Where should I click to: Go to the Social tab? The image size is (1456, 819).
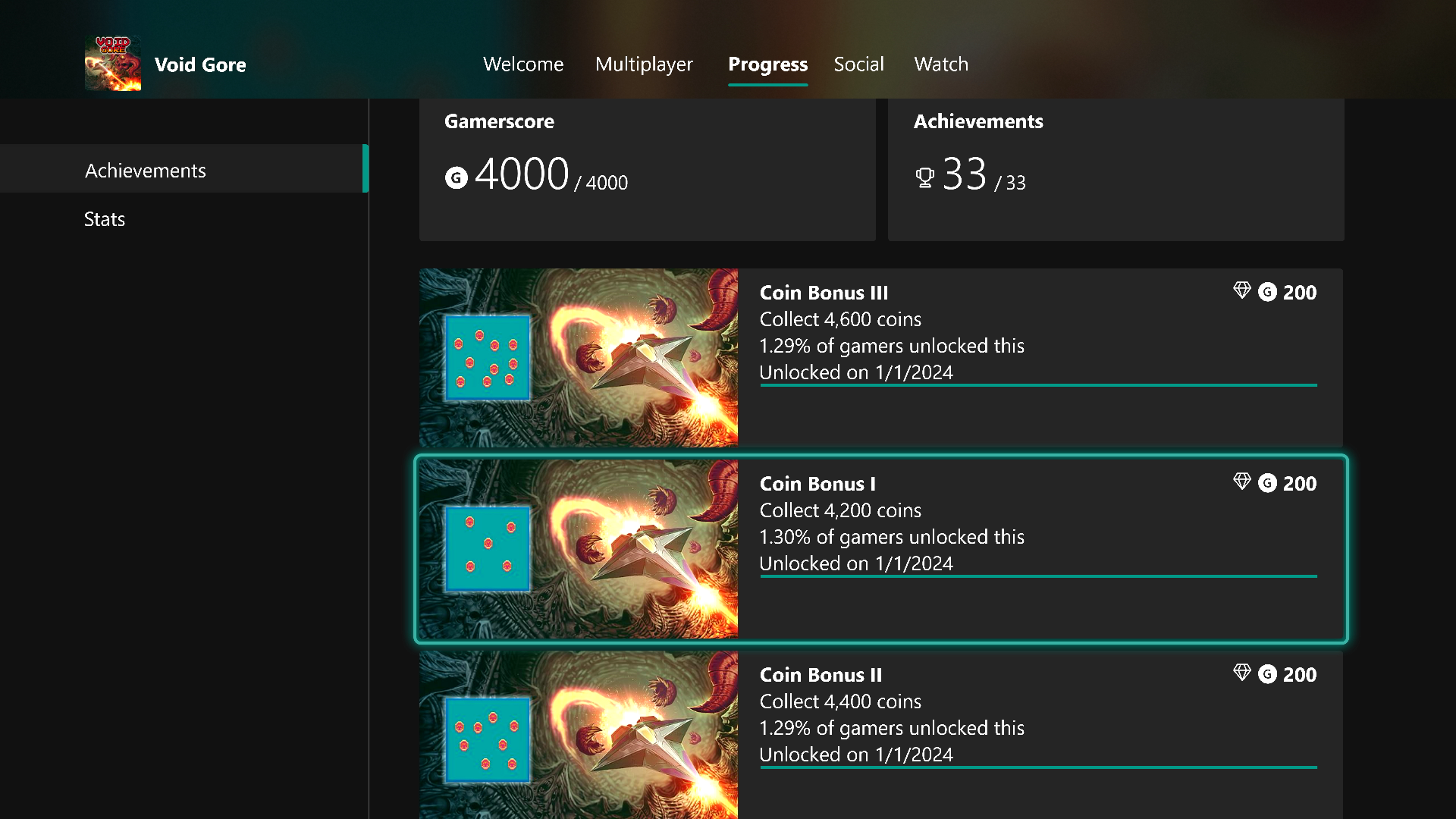[x=858, y=64]
